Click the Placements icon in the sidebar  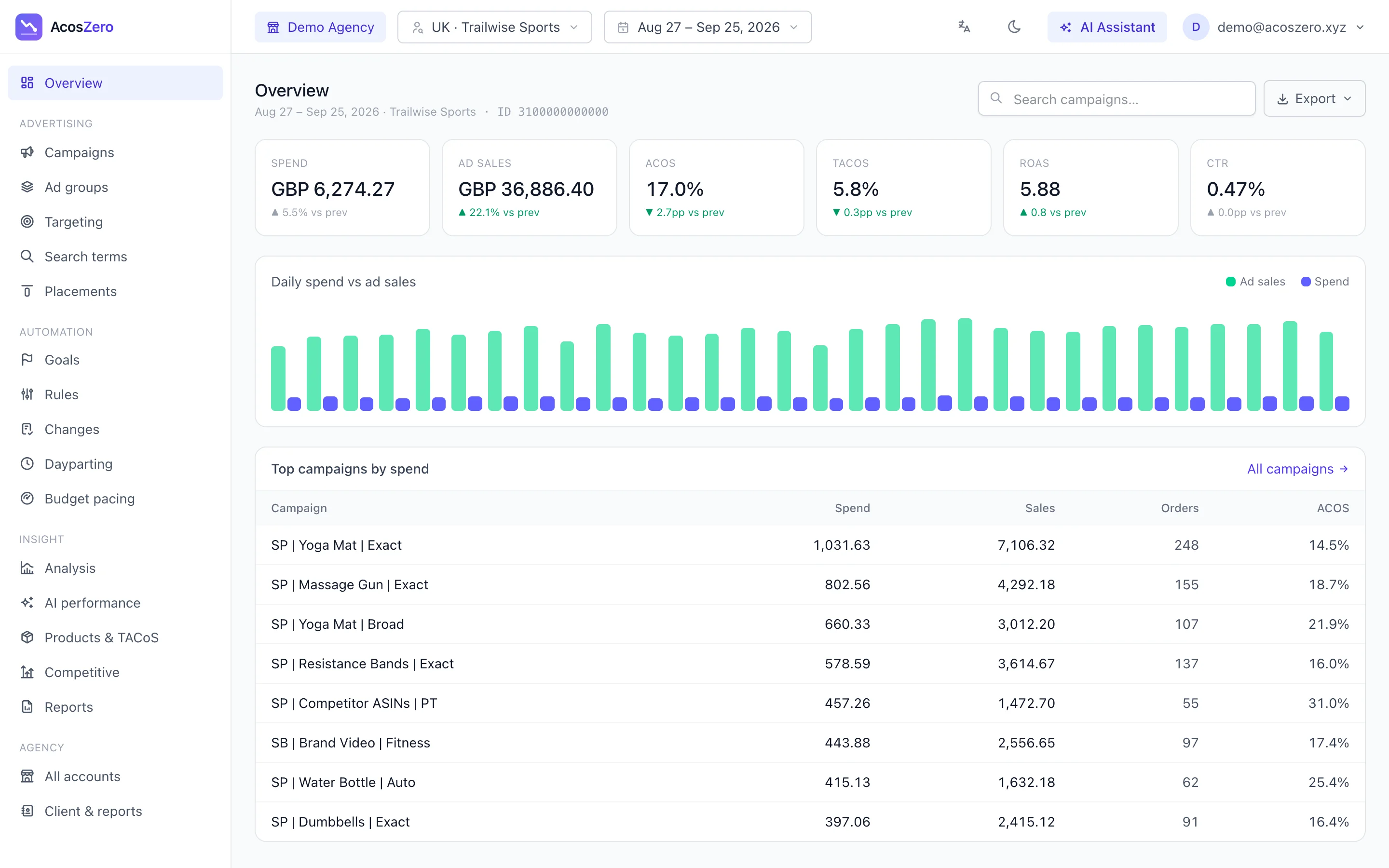pos(27,291)
